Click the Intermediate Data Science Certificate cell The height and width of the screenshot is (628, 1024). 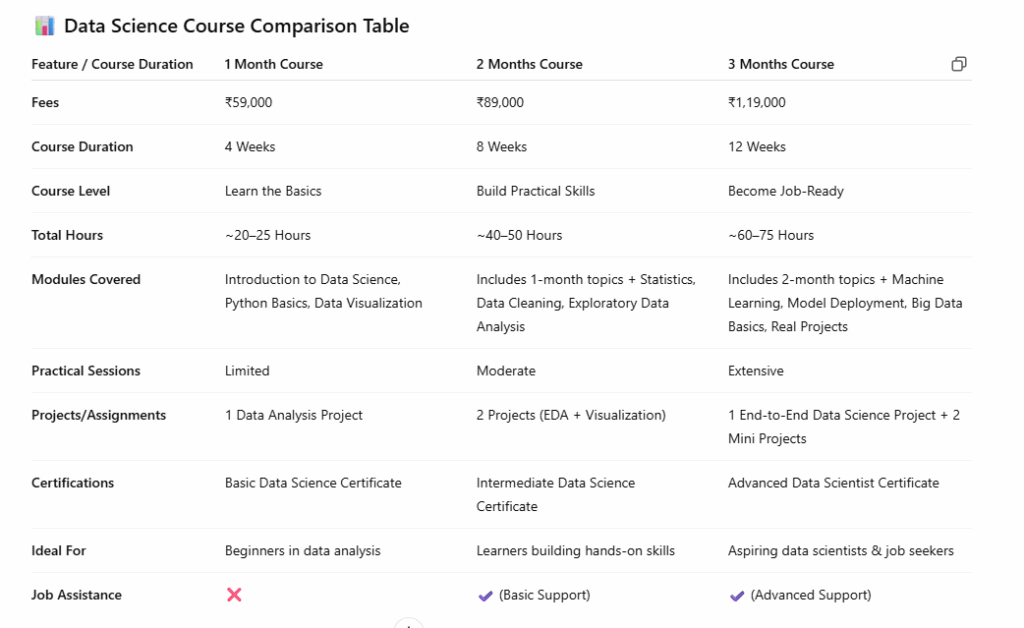pyautogui.click(x=555, y=495)
